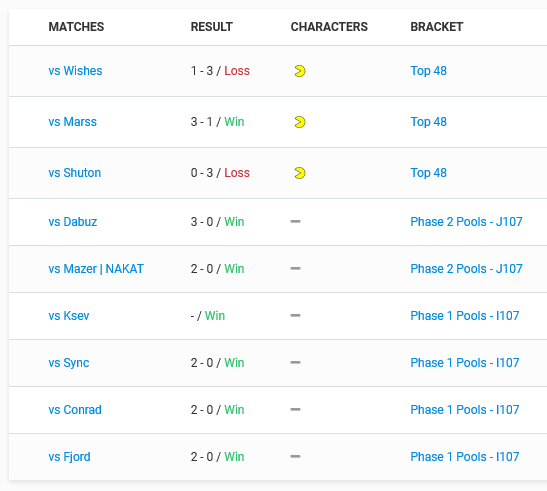Open Phase 2 Pools J107 for Dabuz
Viewport: 547px width, 491px height.
coord(466,222)
